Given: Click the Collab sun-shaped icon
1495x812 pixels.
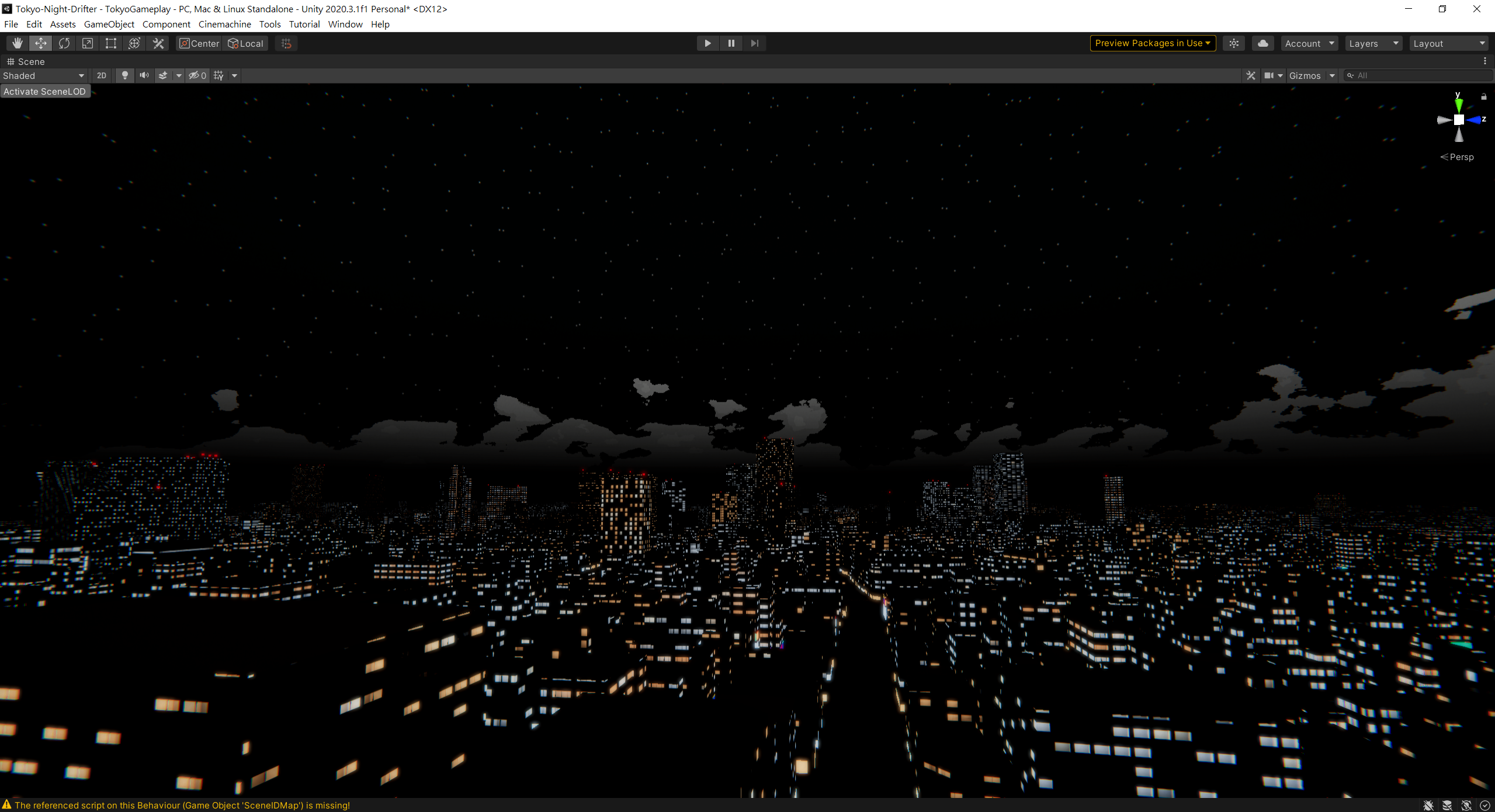Looking at the screenshot, I should click(1233, 43).
